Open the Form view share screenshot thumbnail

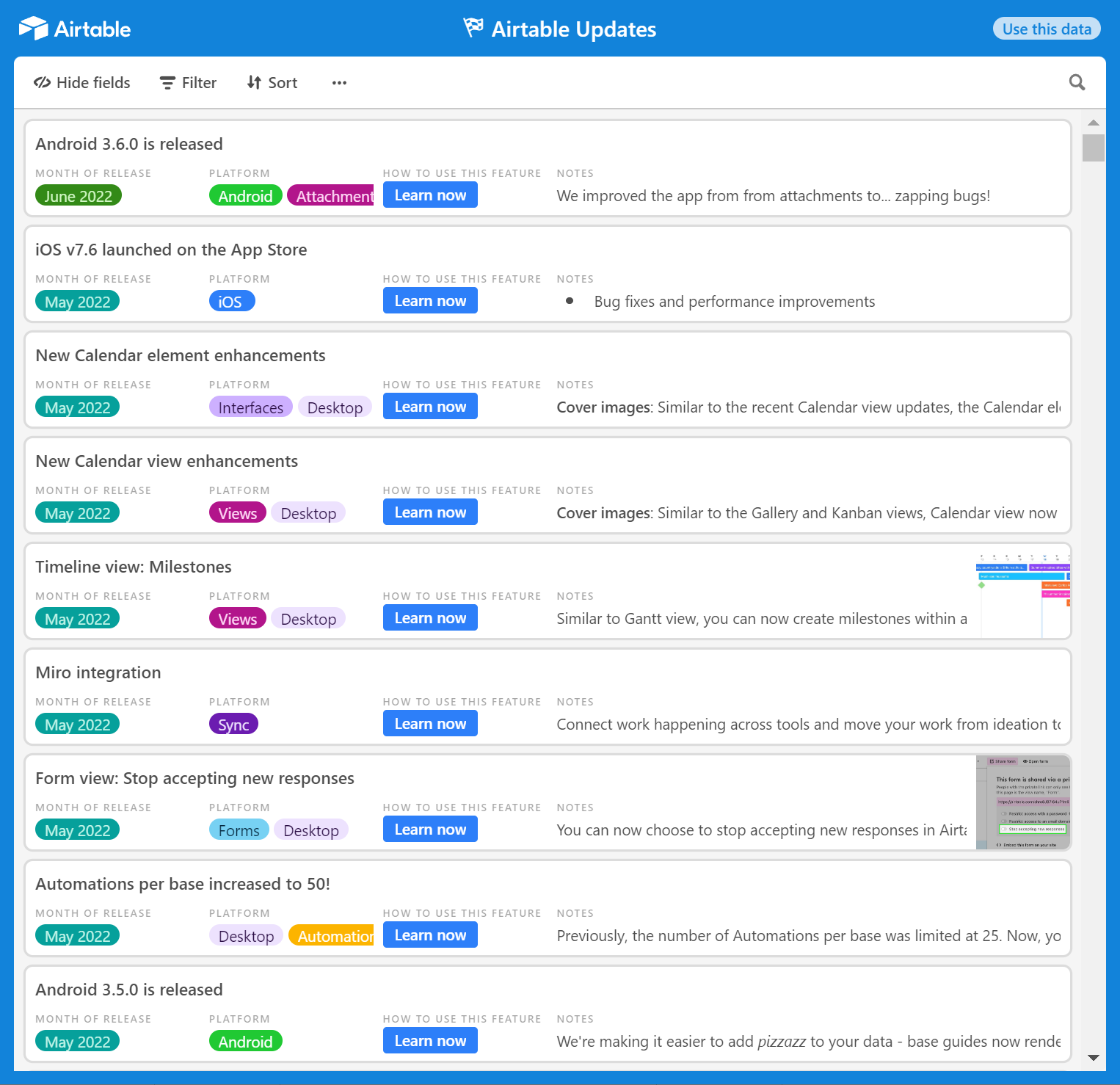click(1023, 803)
